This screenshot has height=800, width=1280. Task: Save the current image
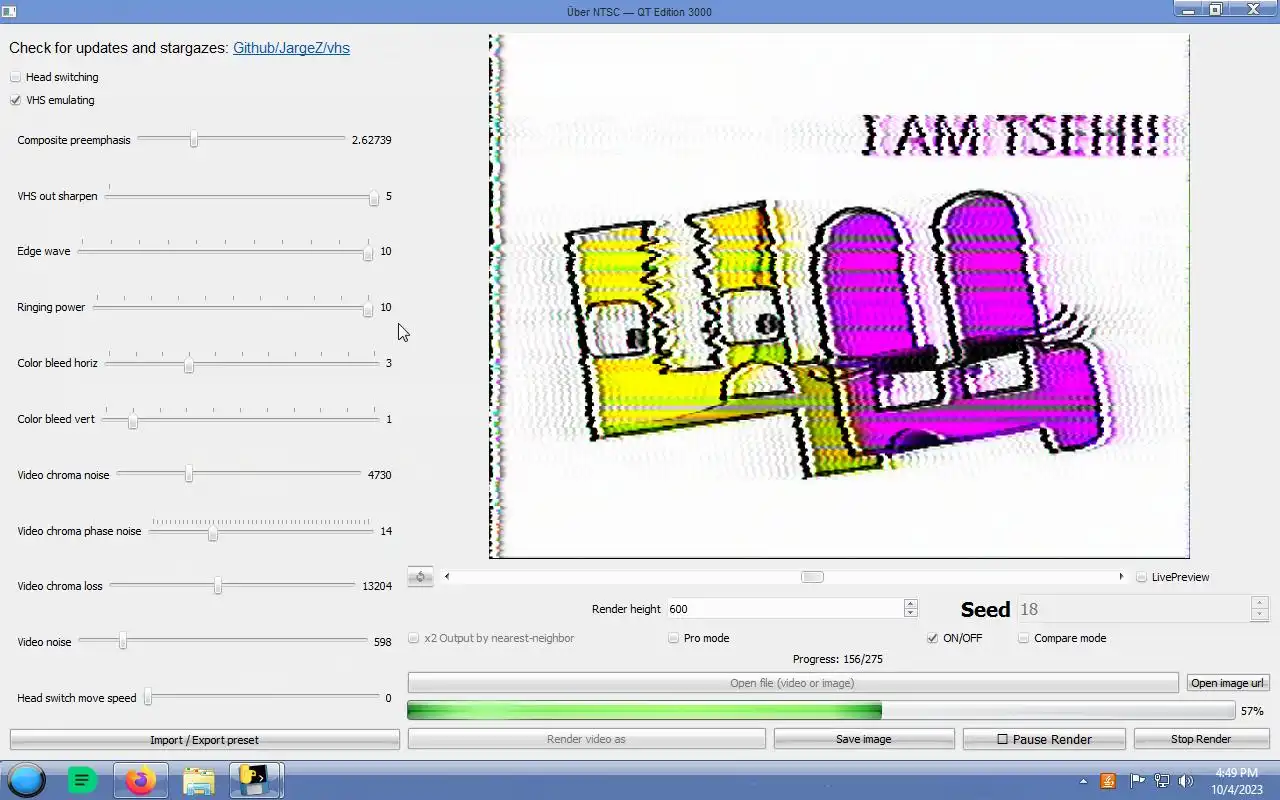tap(863, 739)
